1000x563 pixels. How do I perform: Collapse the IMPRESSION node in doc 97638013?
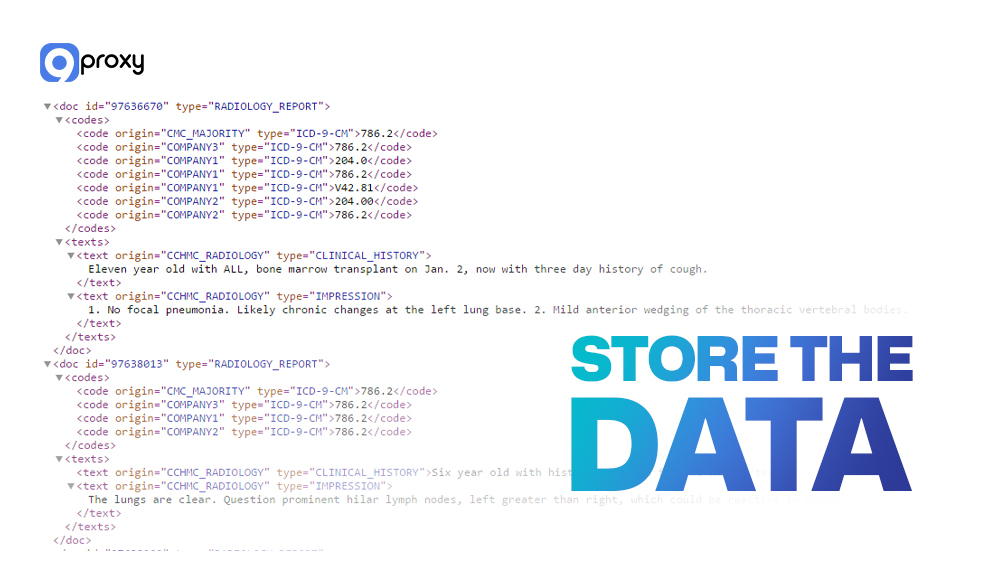[71, 486]
